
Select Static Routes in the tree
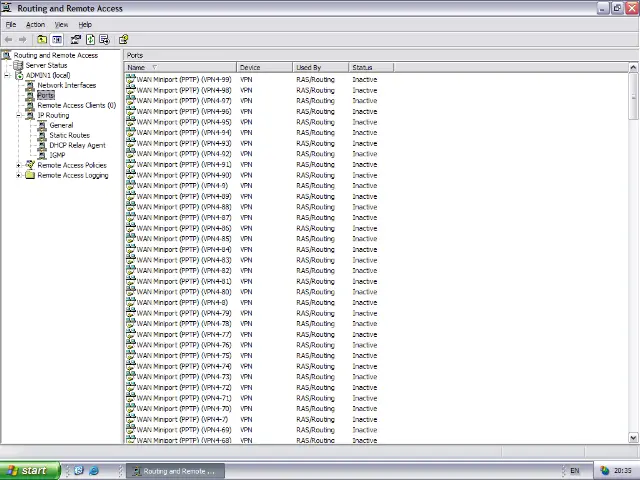69,135
